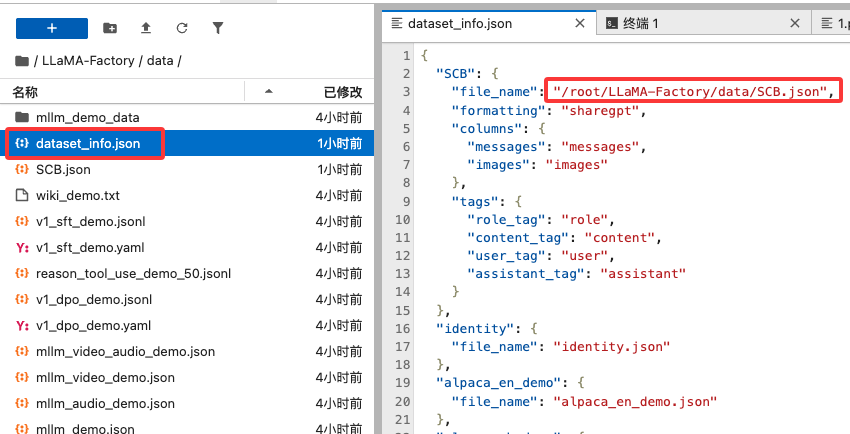The height and width of the screenshot is (434, 850).
Task: Click the blue new launcher plus button
Action: [x=52, y=28]
